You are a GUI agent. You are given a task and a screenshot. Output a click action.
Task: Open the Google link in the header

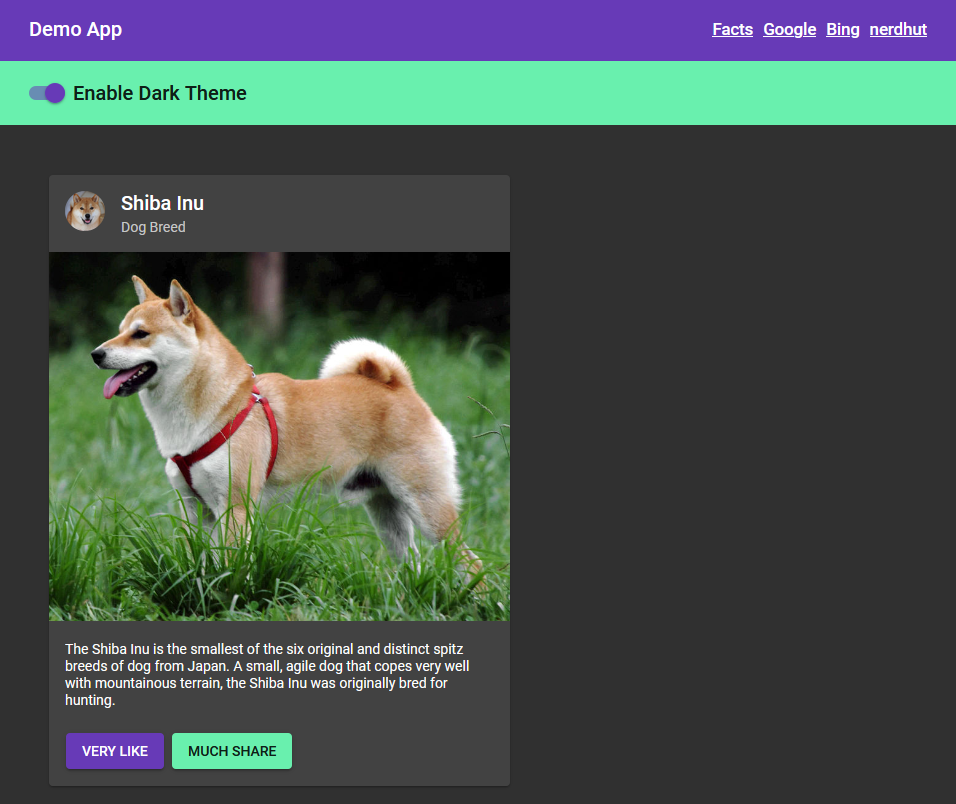[x=789, y=30]
